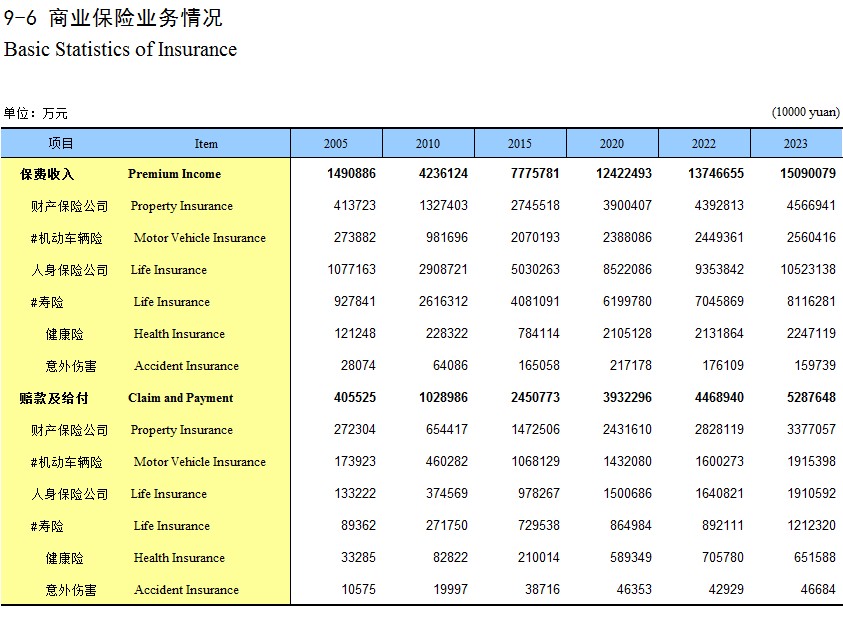This screenshot has height=638, width=843.
Task: Click Premium Income 2005 value 1490886
Action: point(351,174)
